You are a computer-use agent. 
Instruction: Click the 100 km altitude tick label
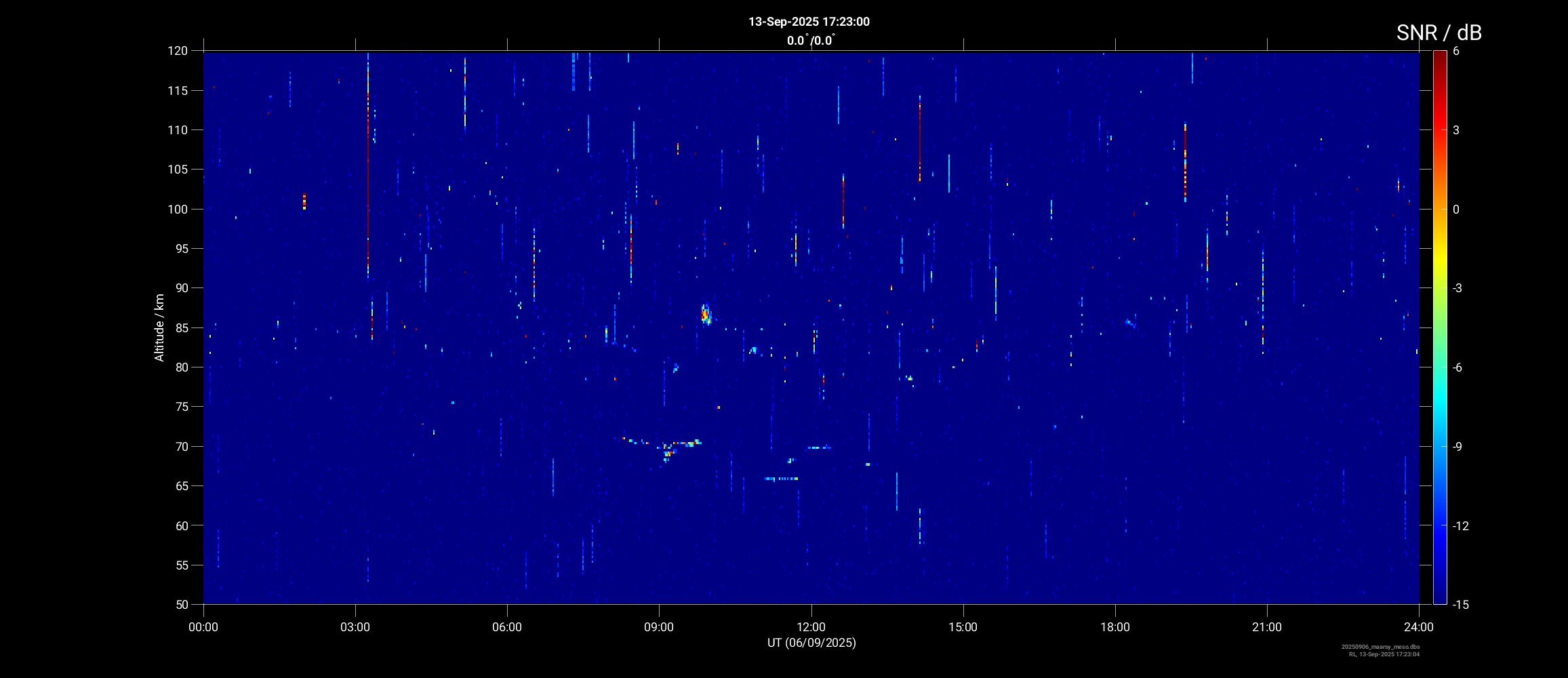(x=178, y=209)
